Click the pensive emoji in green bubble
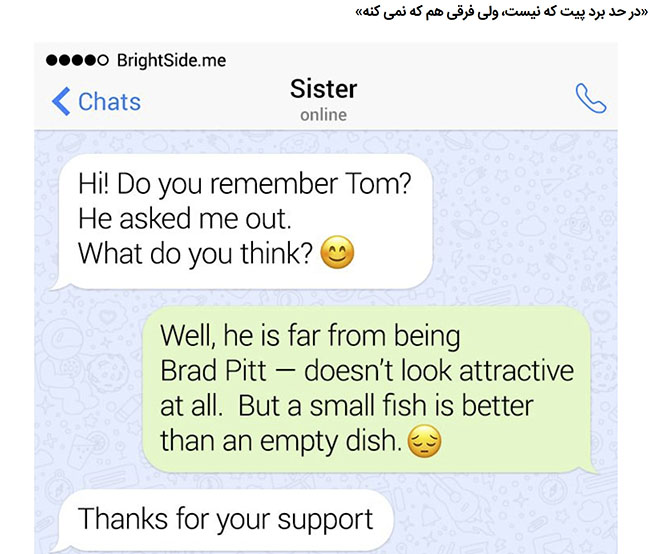 tap(424, 441)
